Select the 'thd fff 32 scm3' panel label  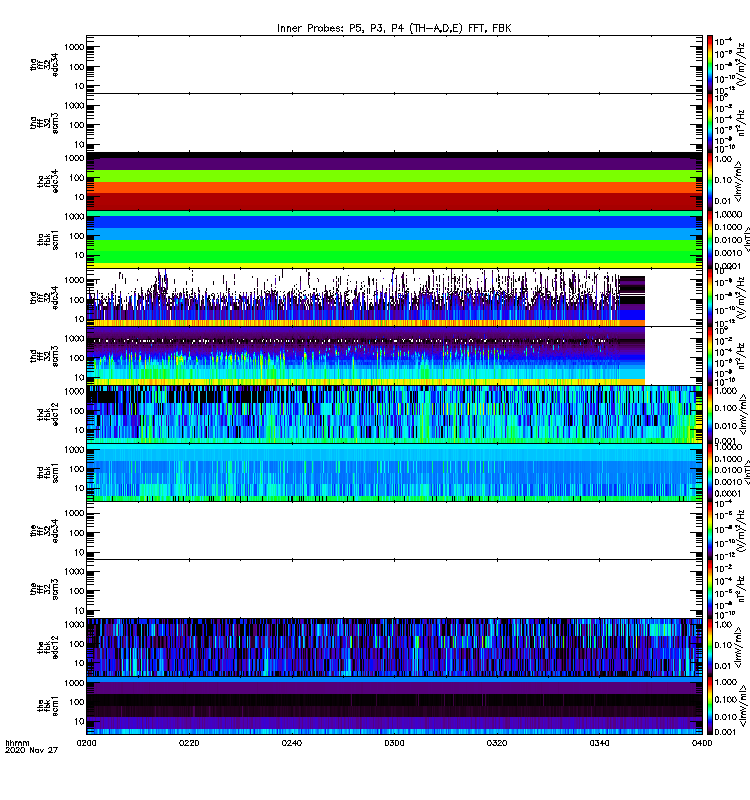pos(44,356)
